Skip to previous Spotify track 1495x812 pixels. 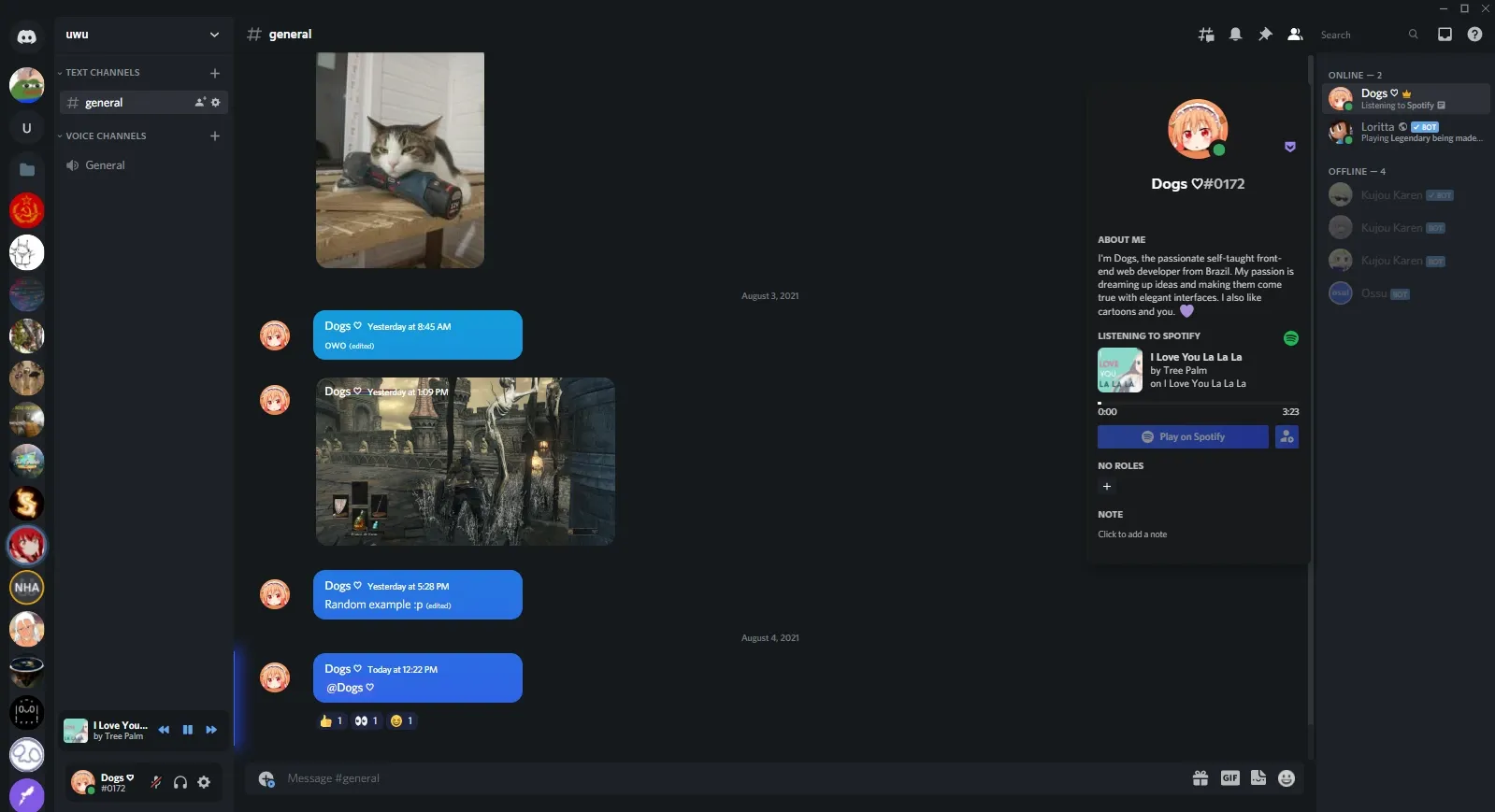click(x=164, y=730)
